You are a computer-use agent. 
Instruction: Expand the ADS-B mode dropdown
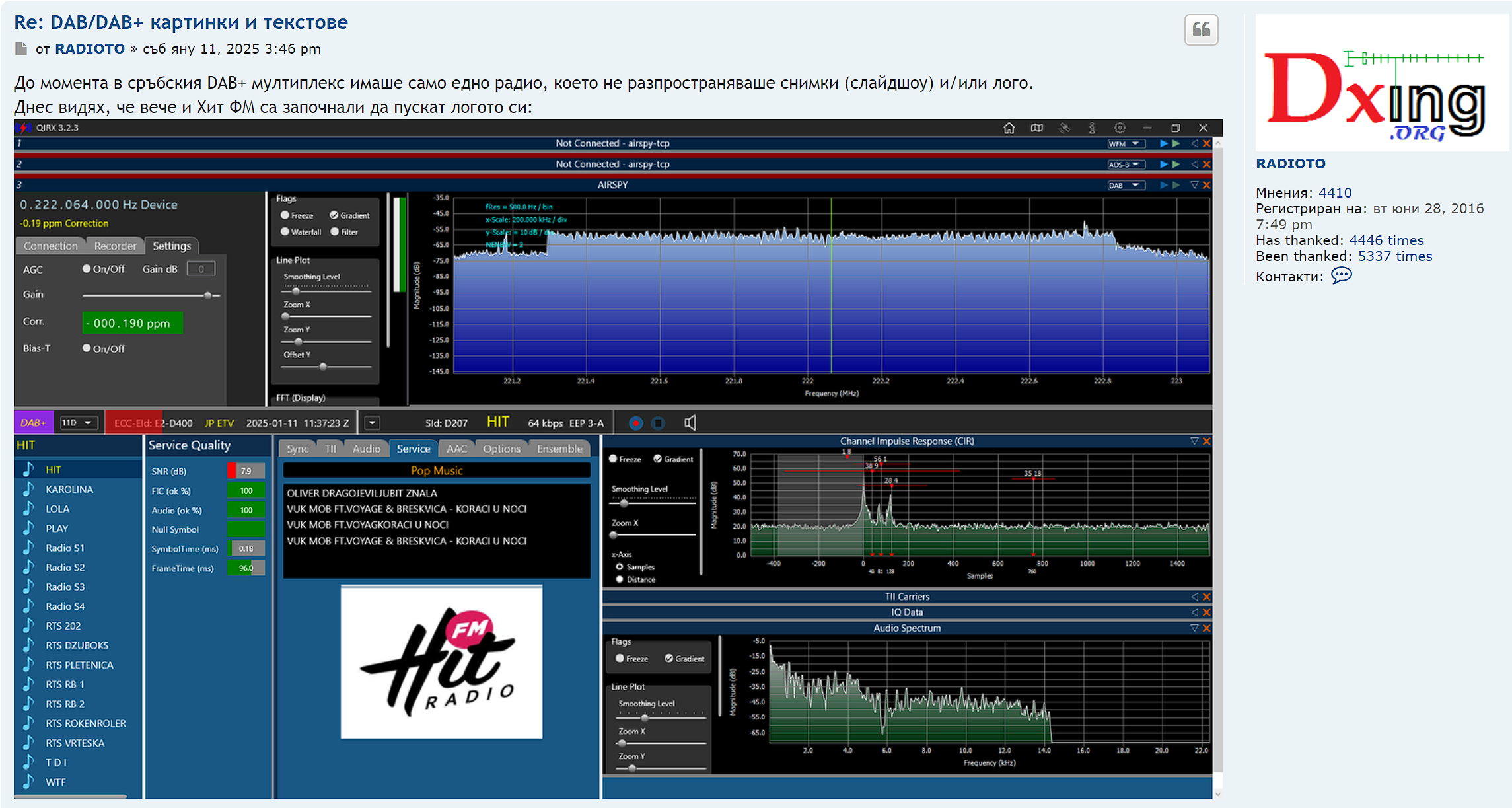pos(1126,165)
